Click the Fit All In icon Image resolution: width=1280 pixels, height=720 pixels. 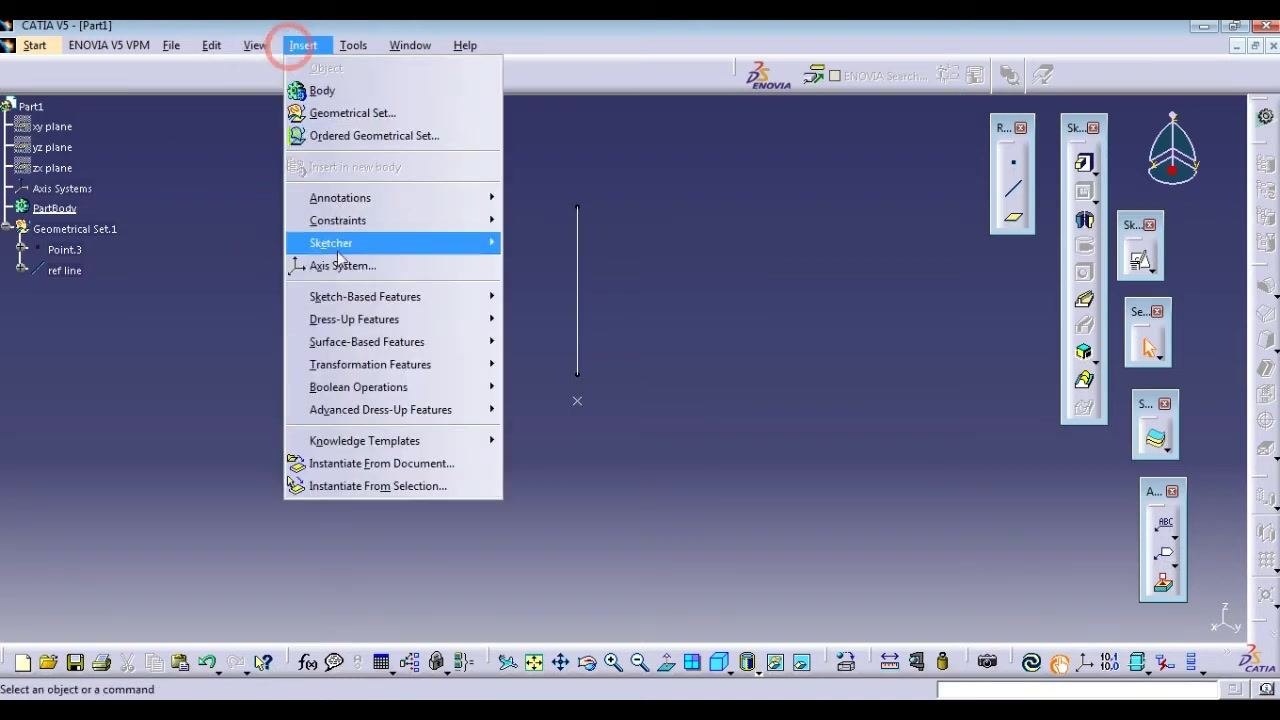(x=534, y=662)
